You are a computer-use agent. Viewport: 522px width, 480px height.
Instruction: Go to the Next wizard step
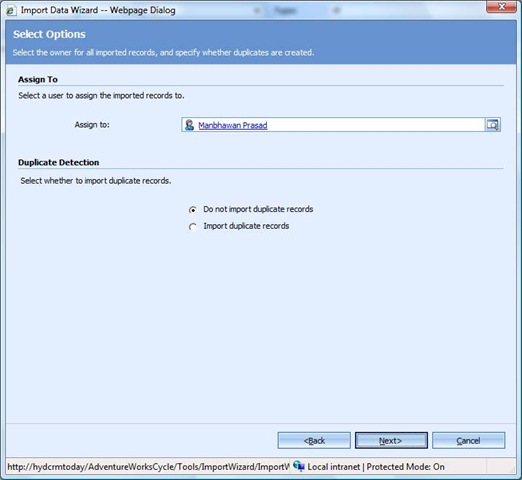(391, 440)
